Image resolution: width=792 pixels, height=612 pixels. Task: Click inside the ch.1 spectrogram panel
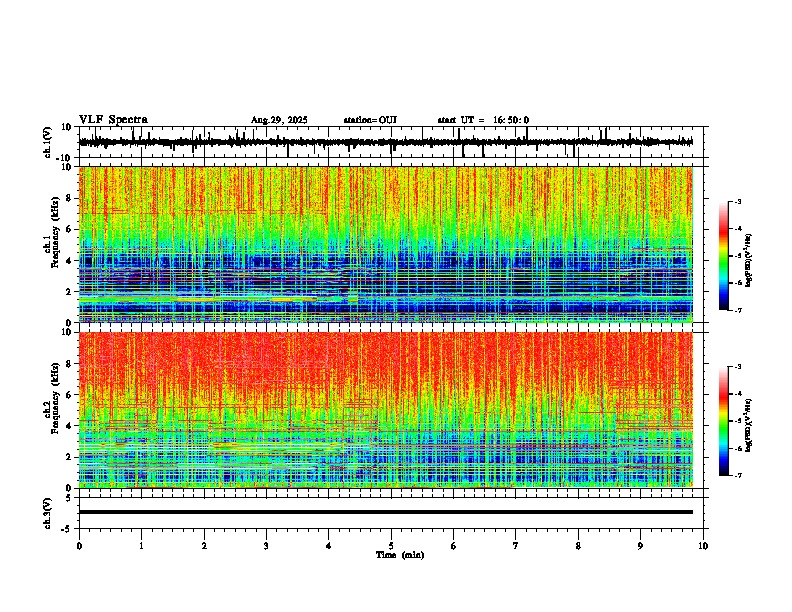click(x=386, y=244)
